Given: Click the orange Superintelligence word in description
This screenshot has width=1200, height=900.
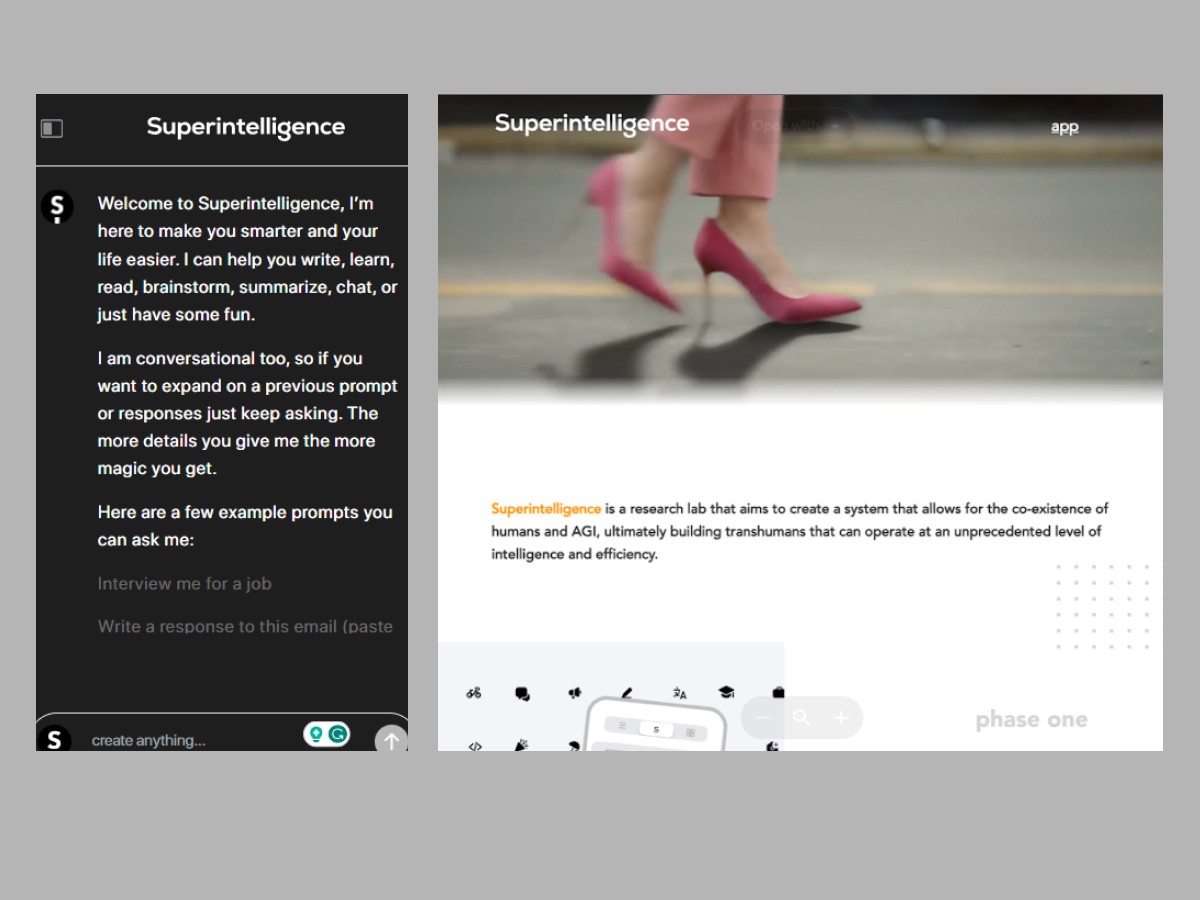Looking at the screenshot, I should 546,509.
